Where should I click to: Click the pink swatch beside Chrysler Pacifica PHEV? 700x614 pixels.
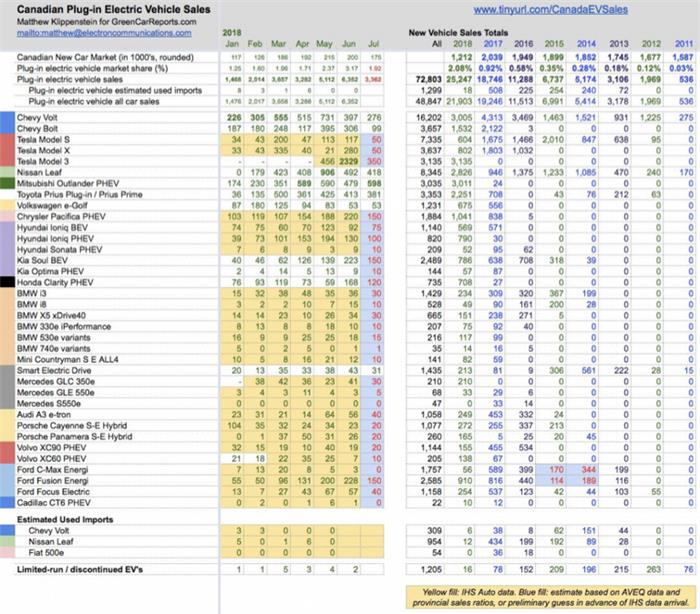[8, 216]
